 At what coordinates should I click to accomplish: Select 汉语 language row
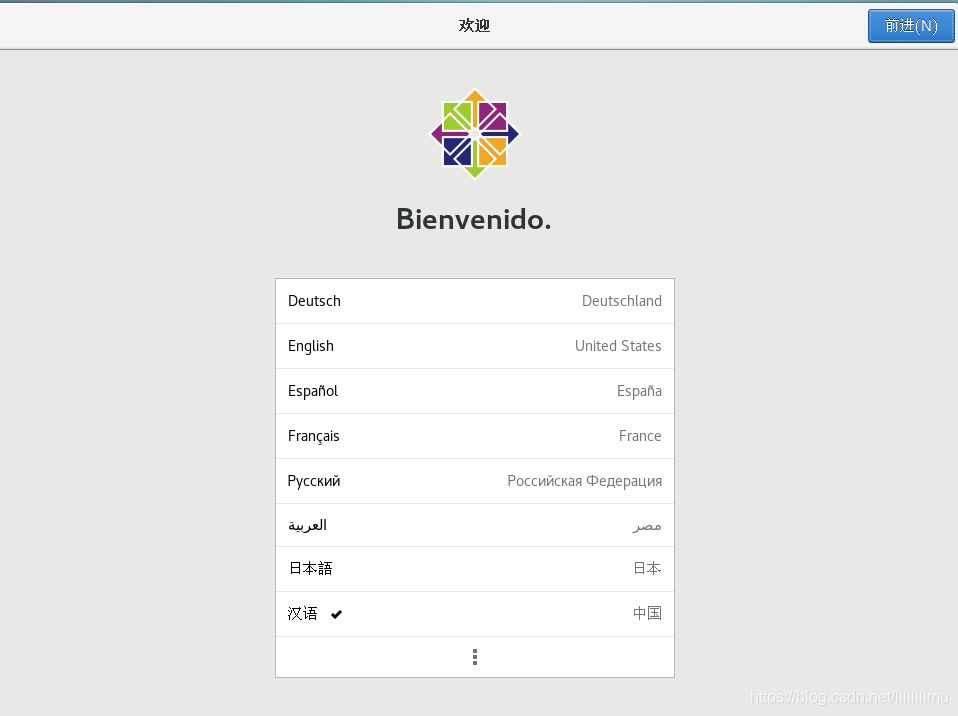point(475,614)
